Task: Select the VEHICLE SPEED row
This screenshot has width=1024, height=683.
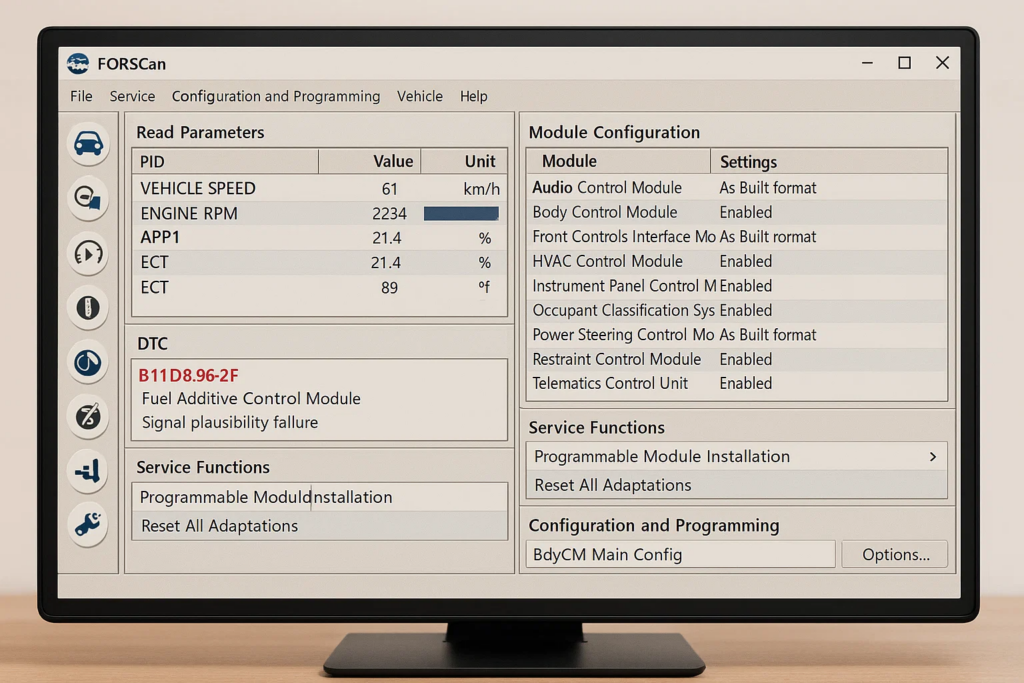Action: tap(319, 189)
